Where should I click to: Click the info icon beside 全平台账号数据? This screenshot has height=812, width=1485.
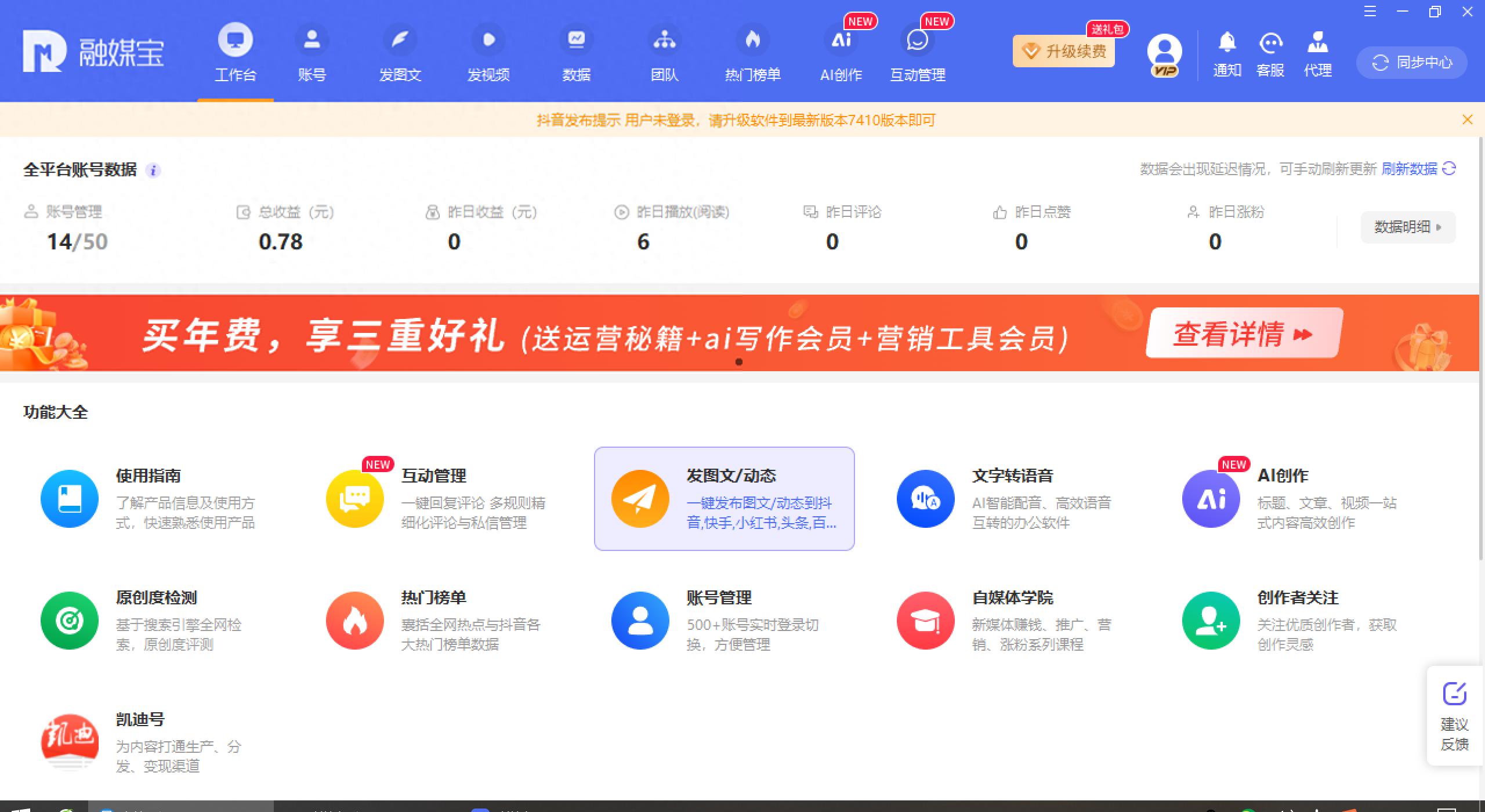(x=153, y=171)
